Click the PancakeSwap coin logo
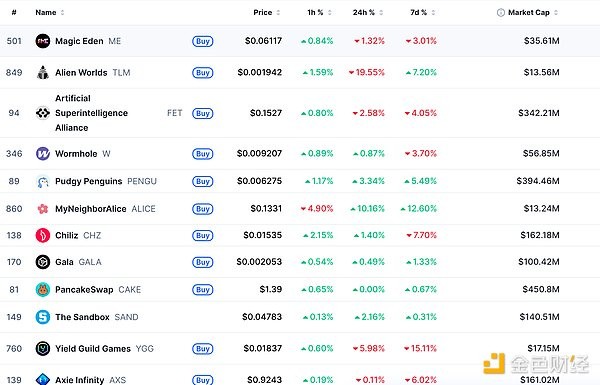 pos(43,290)
